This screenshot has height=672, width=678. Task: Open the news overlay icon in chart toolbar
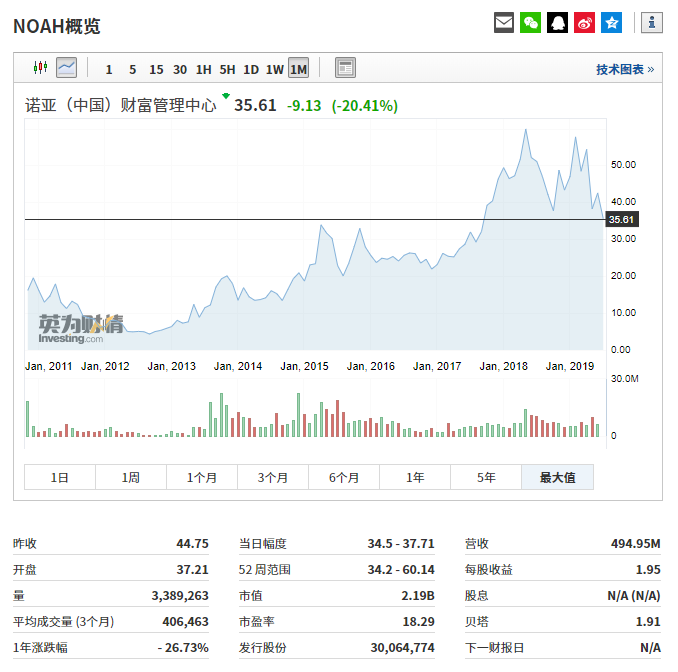[x=345, y=68]
